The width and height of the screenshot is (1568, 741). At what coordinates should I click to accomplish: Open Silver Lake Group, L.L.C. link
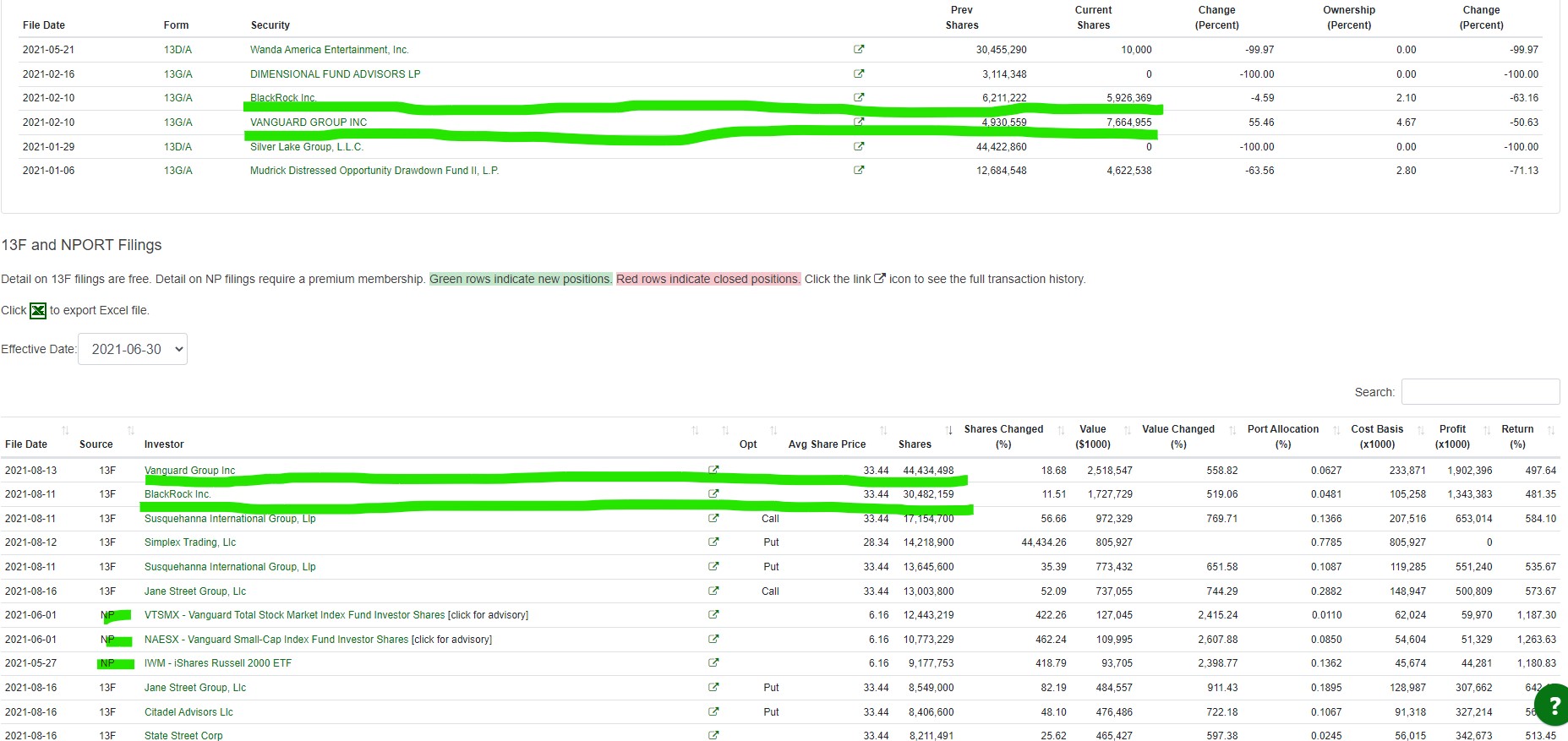[307, 147]
